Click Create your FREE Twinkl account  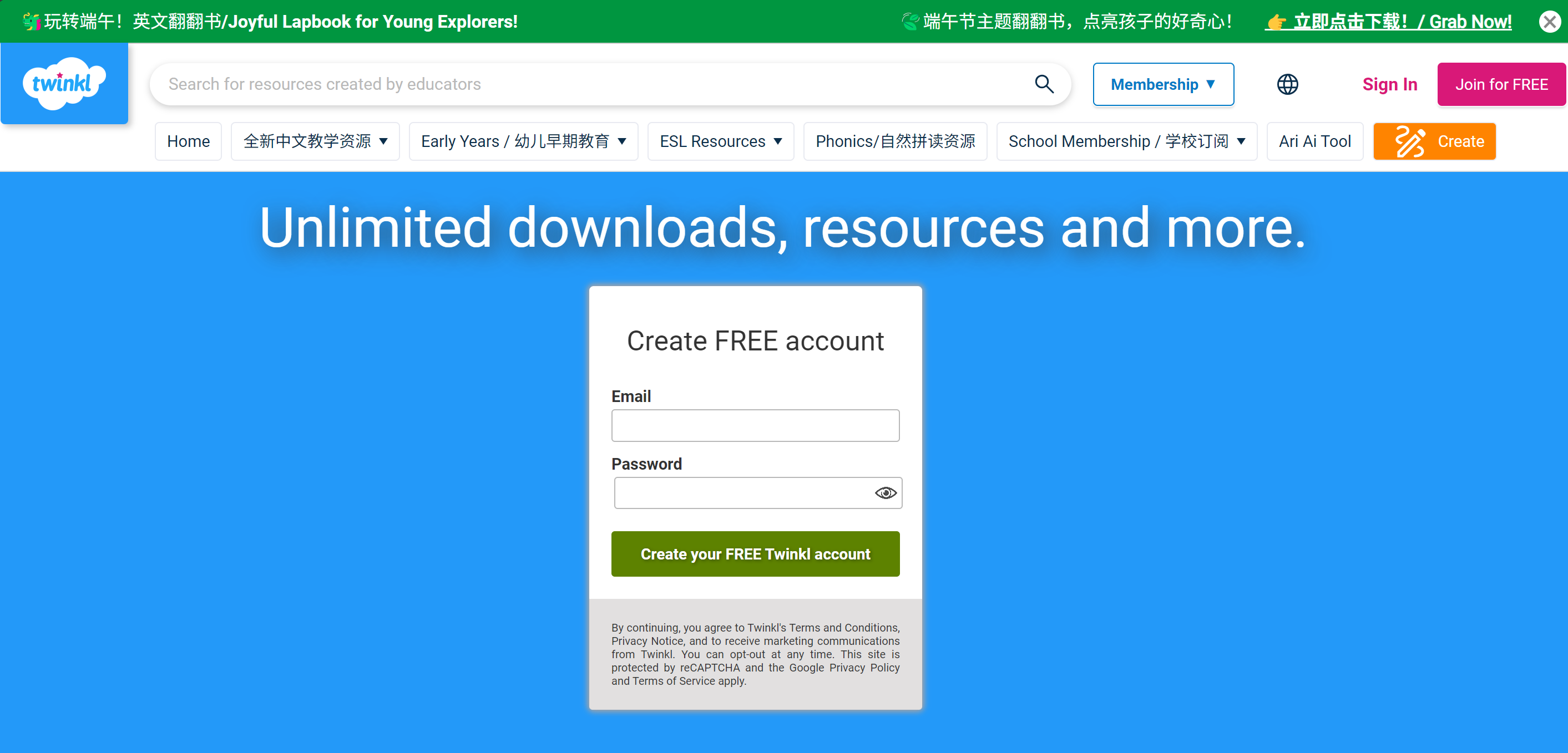[755, 553]
